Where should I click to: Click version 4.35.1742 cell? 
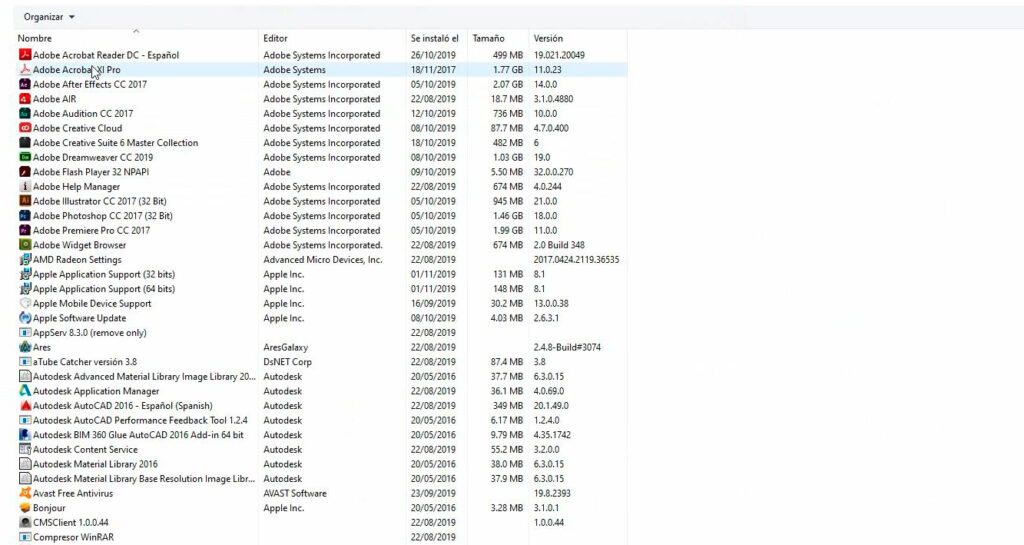[x=552, y=435]
